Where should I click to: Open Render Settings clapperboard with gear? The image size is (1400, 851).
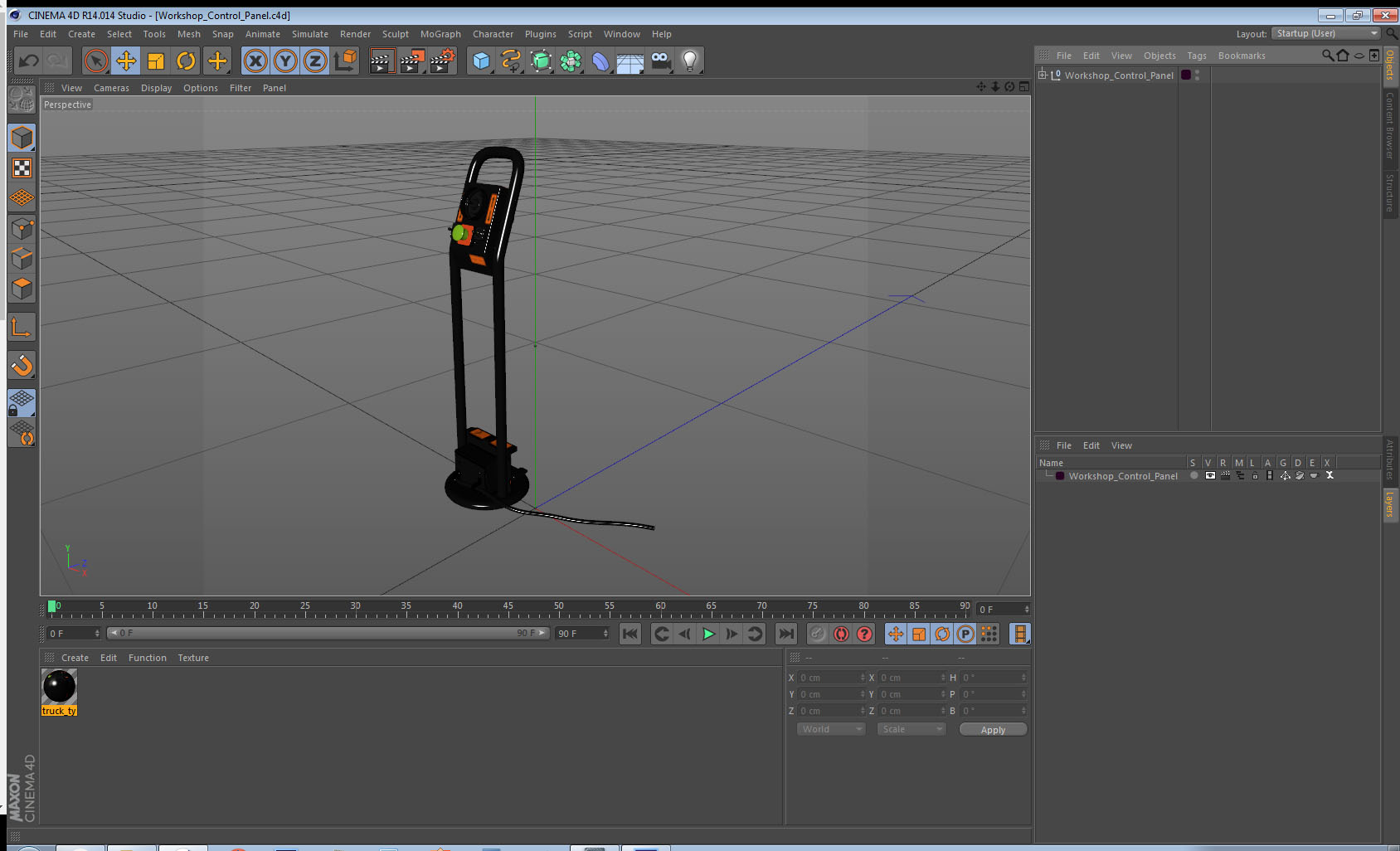pos(443,61)
